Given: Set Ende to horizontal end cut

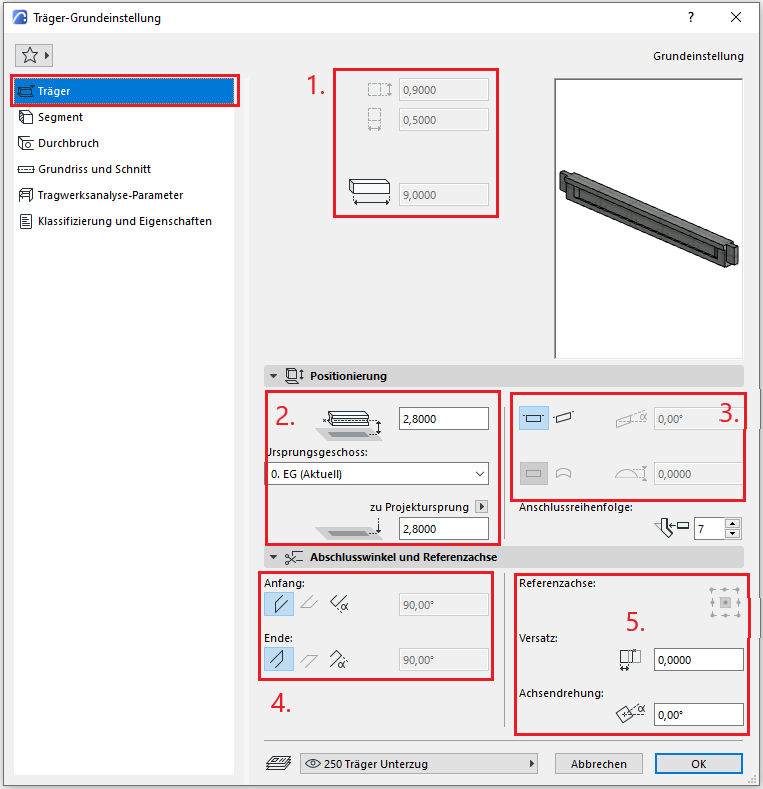Looking at the screenshot, I should coord(309,659).
